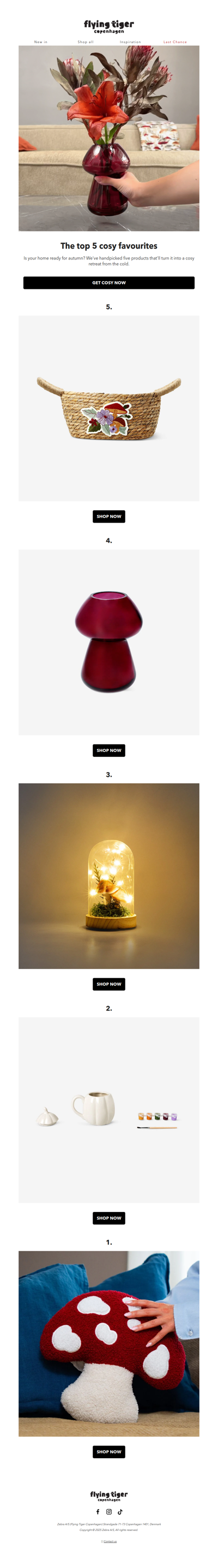
Task: Click SHOP NOW under the woven basket
Action: [108, 516]
